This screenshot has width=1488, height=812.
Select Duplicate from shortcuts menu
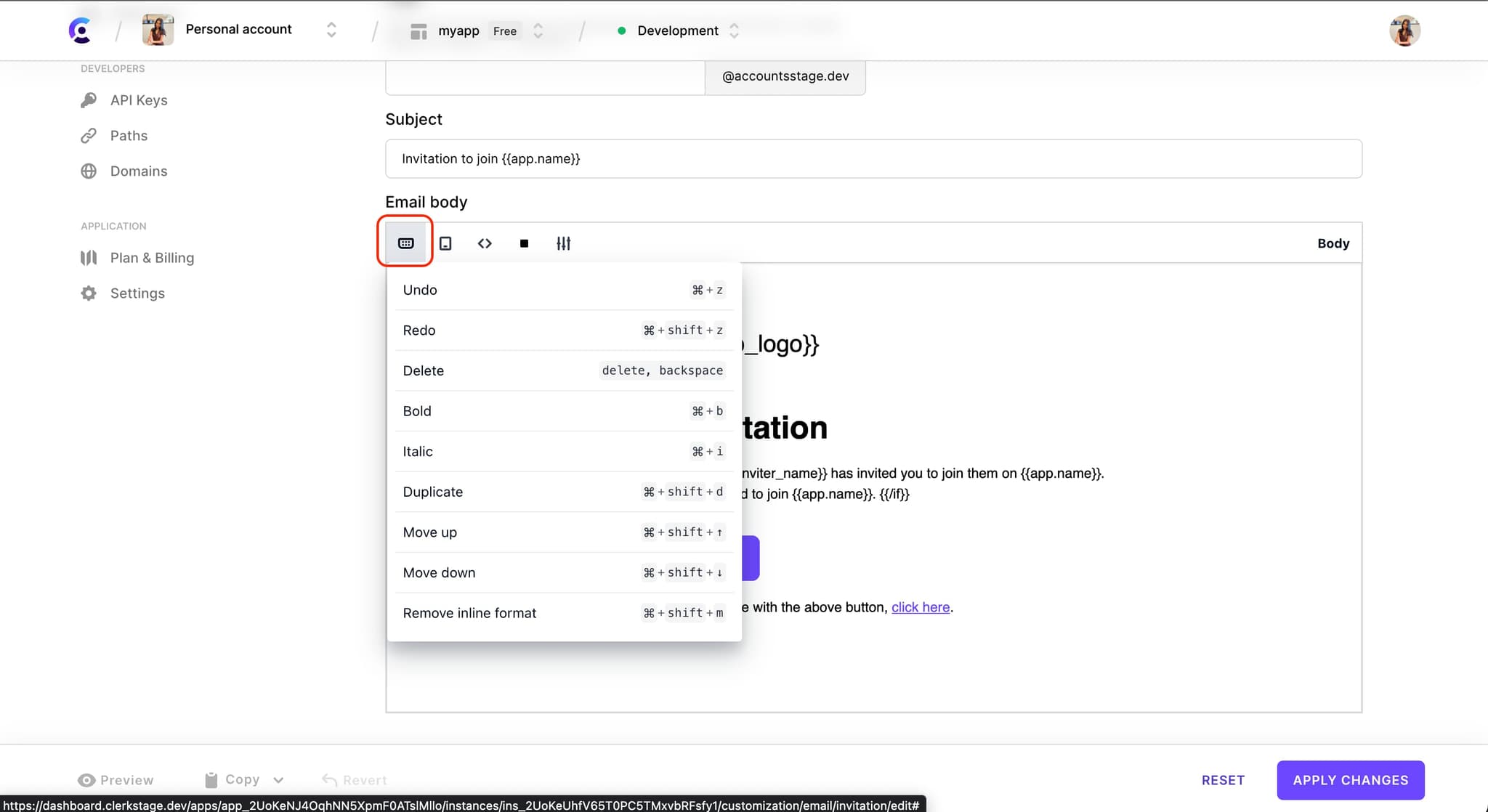564,492
